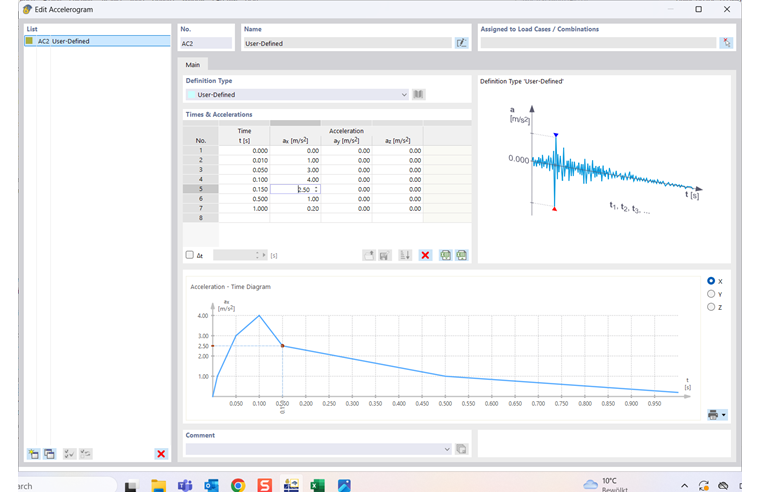
Task: Open the definition type library icon
Action: (x=418, y=95)
